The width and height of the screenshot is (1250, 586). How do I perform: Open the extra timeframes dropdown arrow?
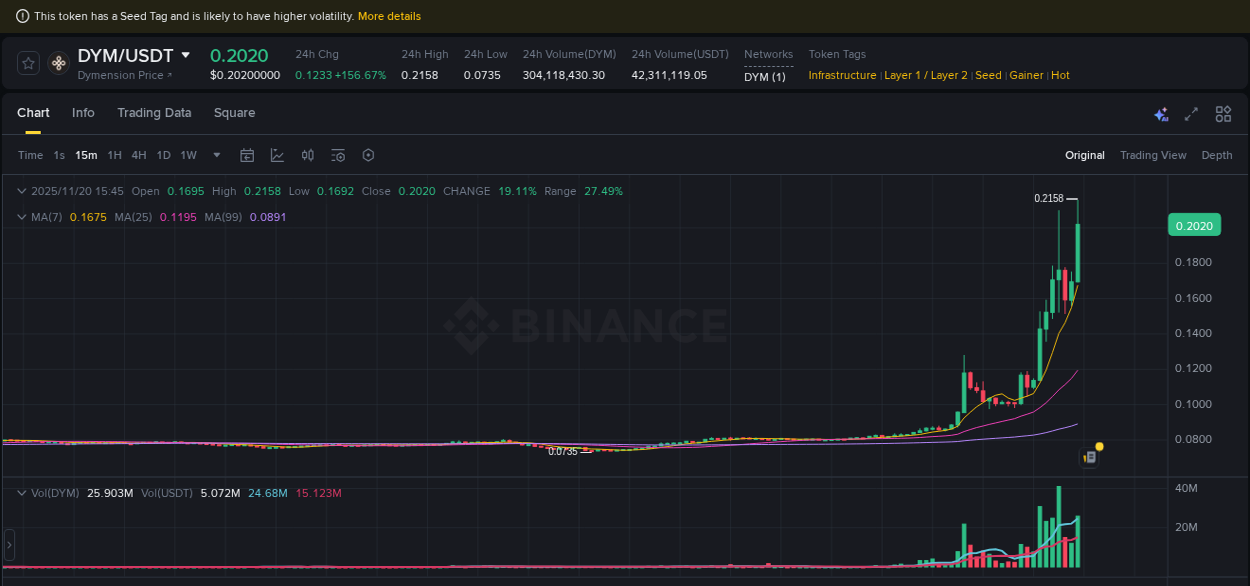(216, 155)
